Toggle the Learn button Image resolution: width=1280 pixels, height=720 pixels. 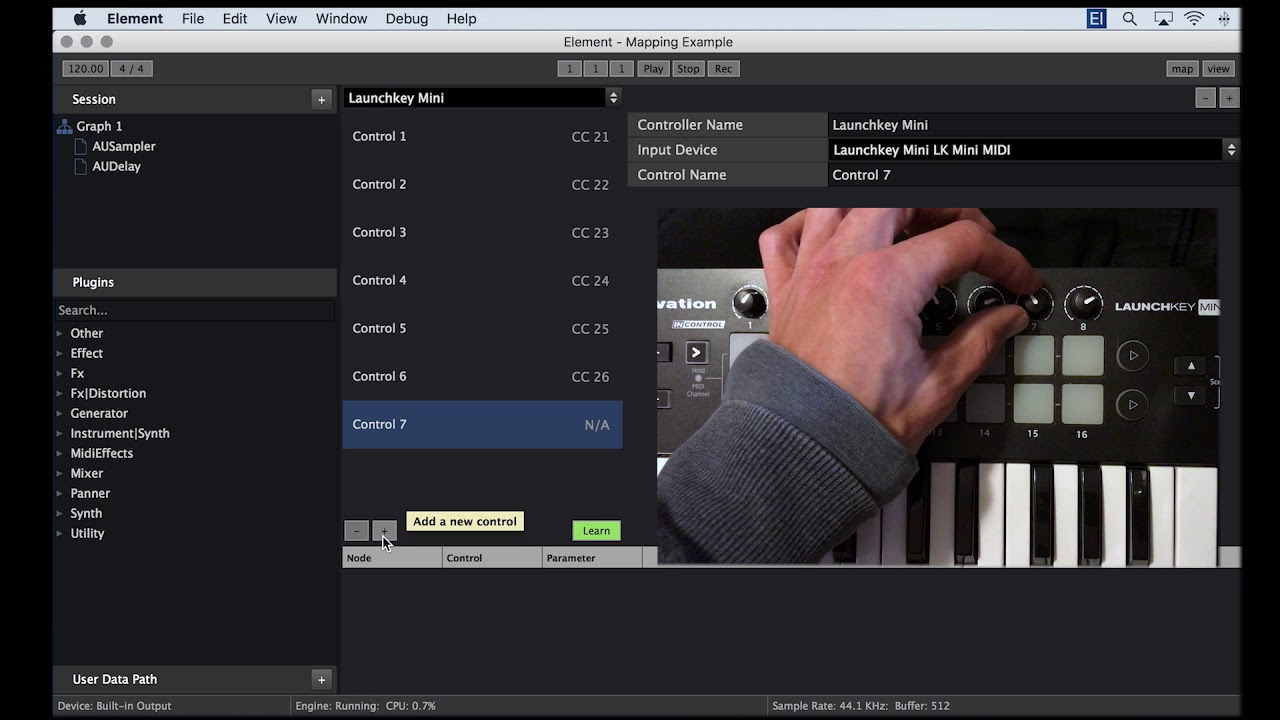coord(596,531)
